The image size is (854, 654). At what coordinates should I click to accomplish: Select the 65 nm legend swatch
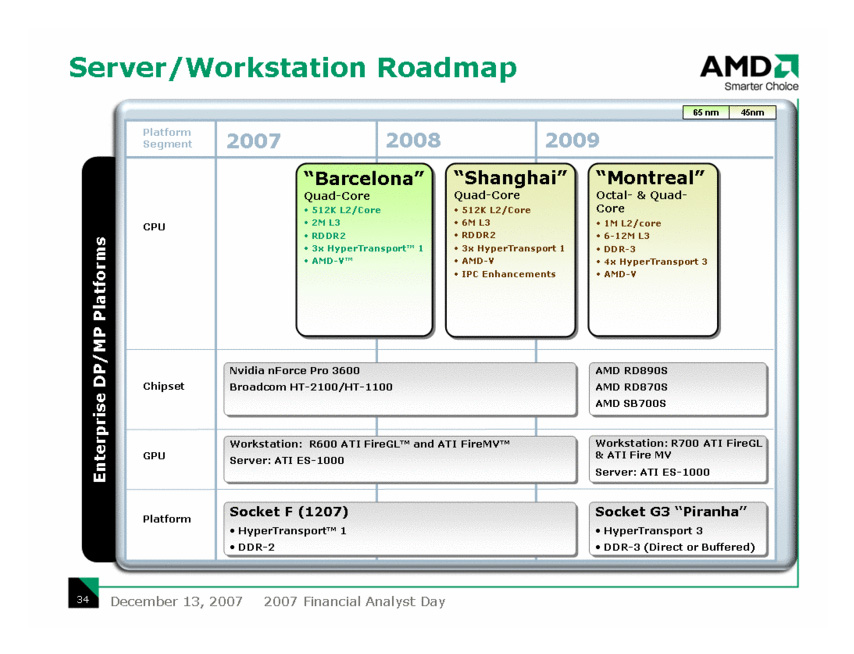706,112
